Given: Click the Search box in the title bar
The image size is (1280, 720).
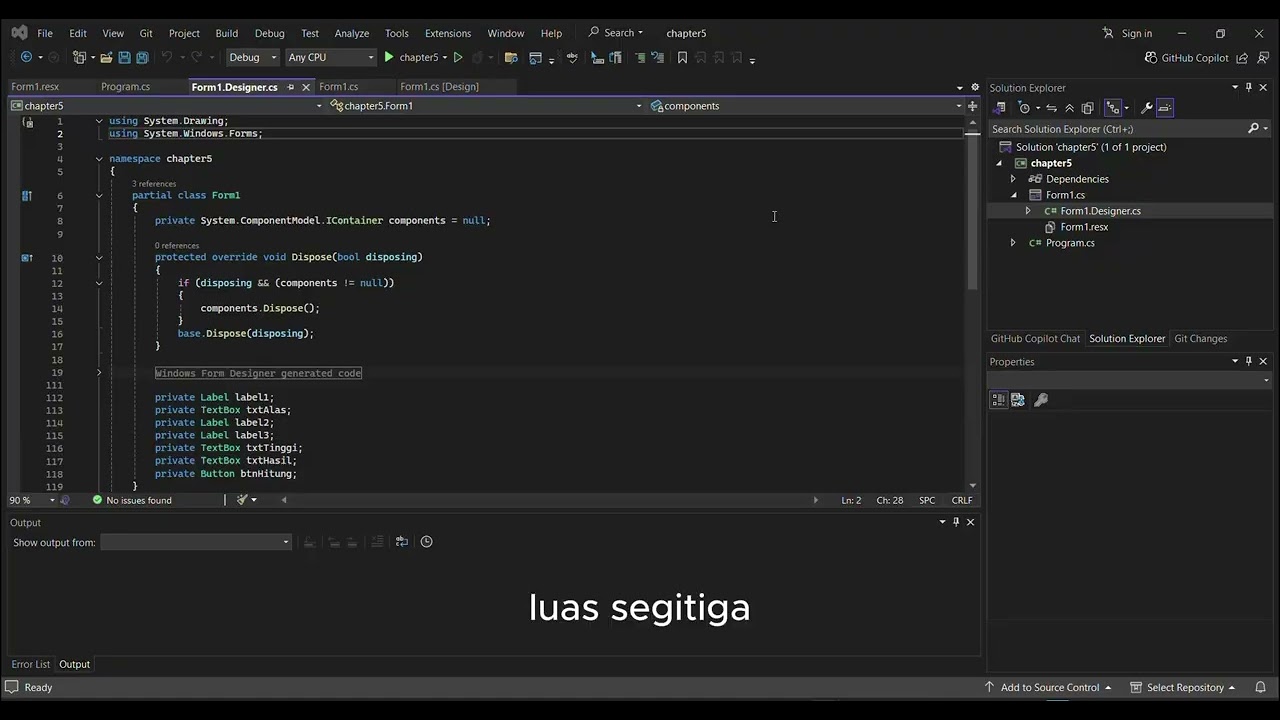Looking at the screenshot, I should (615, 33).
